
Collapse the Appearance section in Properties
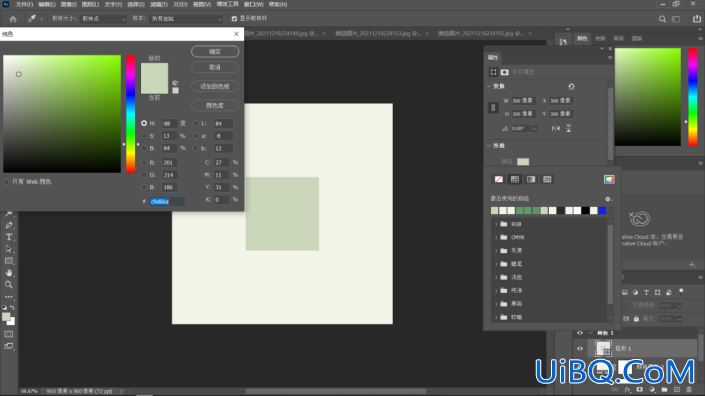(x=489, y=146)
